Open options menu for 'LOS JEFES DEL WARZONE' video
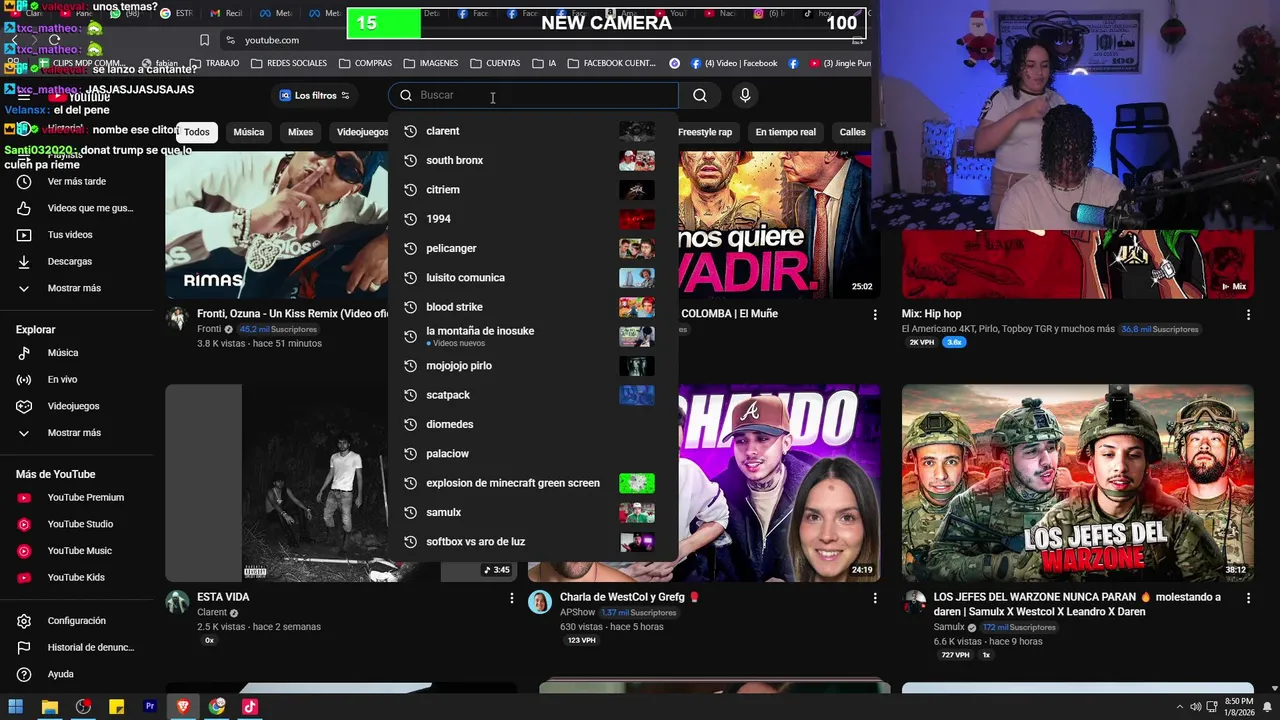This screenshot has width=1280, height=720. point(1248,598)
